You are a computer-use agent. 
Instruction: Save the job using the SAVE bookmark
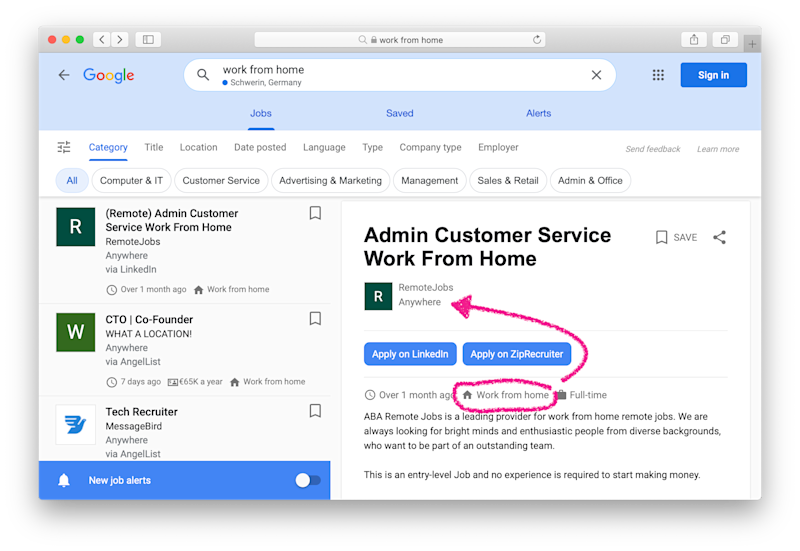pyautogui.click(x=676, y=237)
